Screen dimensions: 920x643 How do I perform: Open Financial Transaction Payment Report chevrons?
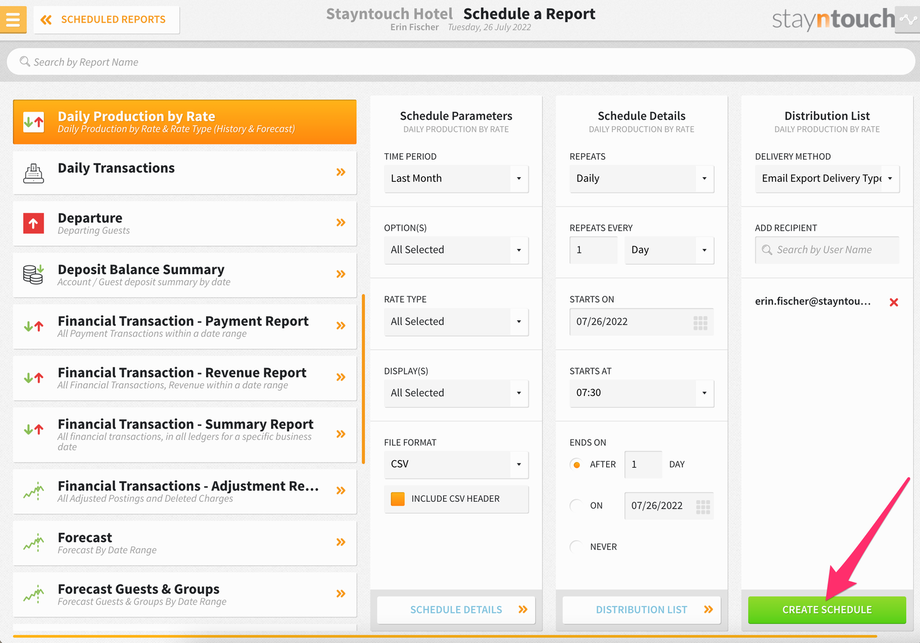point(340,326)
